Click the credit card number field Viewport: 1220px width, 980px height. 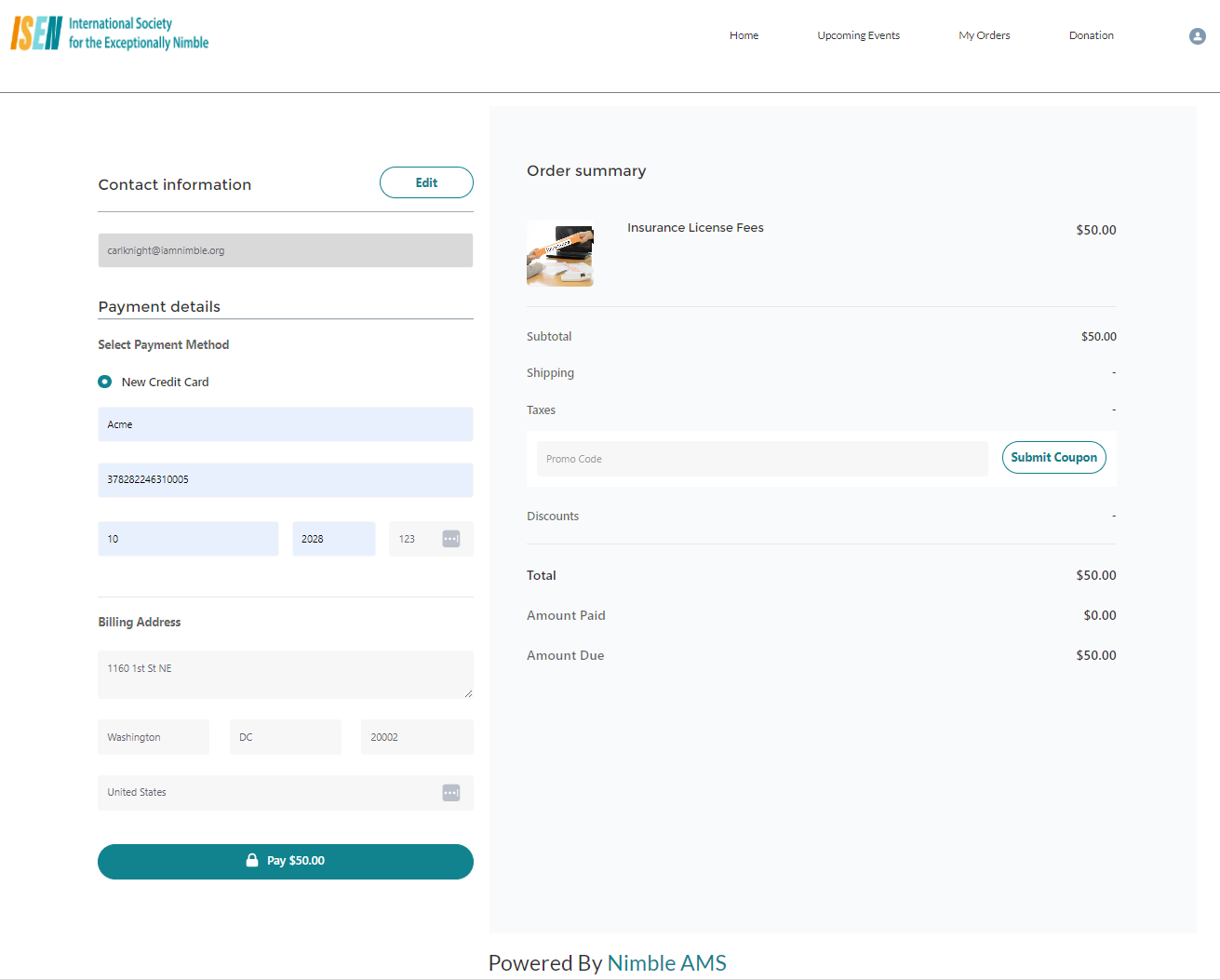(285, 480)
